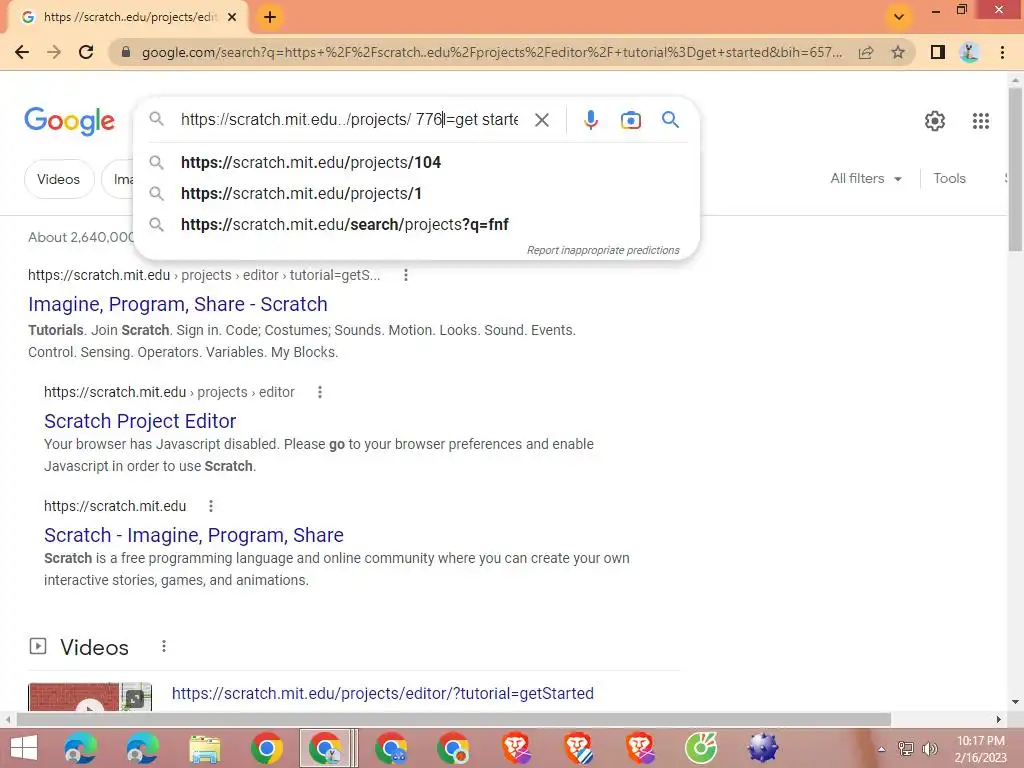The height and width of the screenshot is (768, 1024).
Task: Go to the Google logo homepage
Action: (x=69, y=121)
